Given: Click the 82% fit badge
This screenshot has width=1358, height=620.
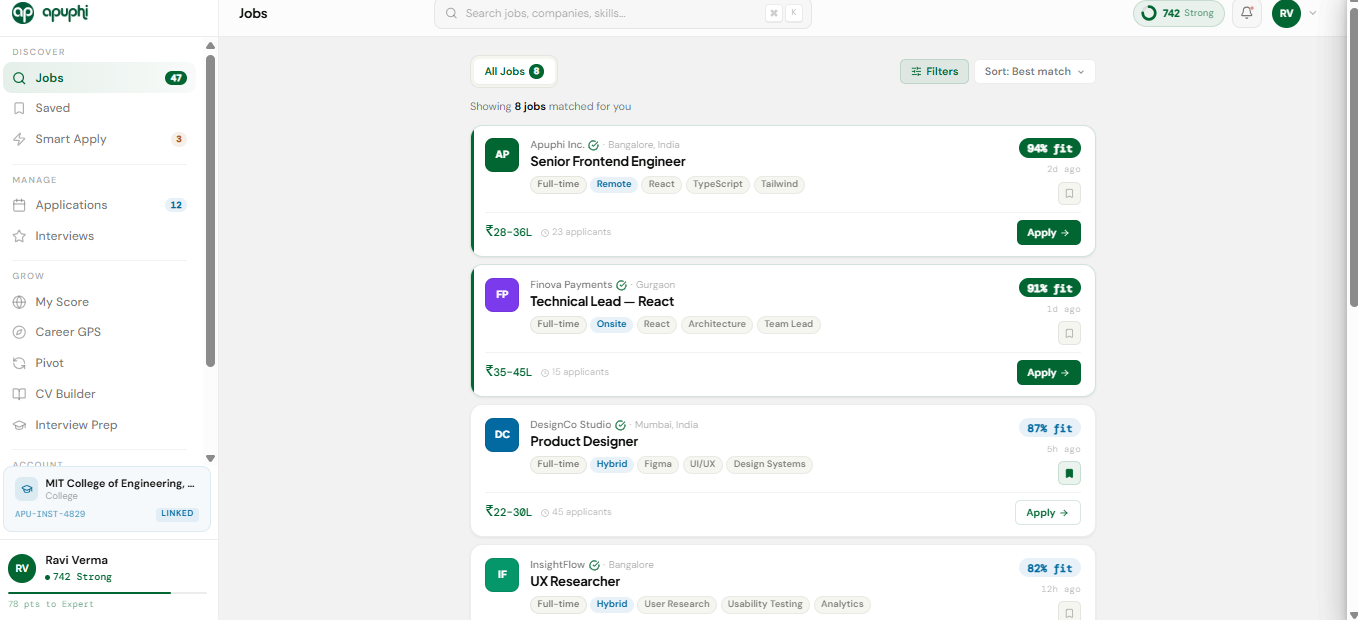Looking at the screenshot, I should pyautogui.click(x=1050, y=568).
